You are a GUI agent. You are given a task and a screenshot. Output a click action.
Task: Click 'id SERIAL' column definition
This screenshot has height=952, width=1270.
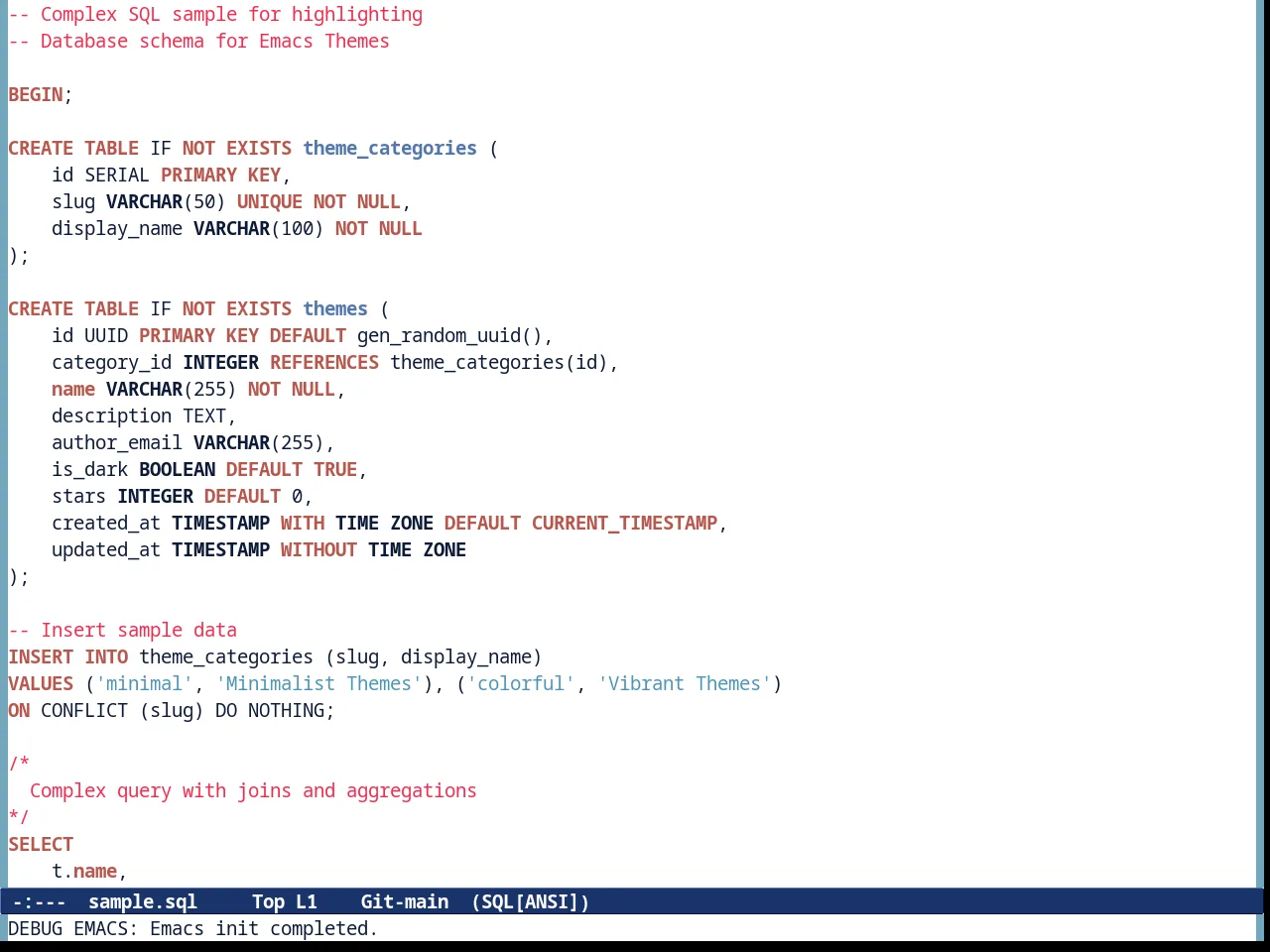pyautogui.click(x=100, y=175)
